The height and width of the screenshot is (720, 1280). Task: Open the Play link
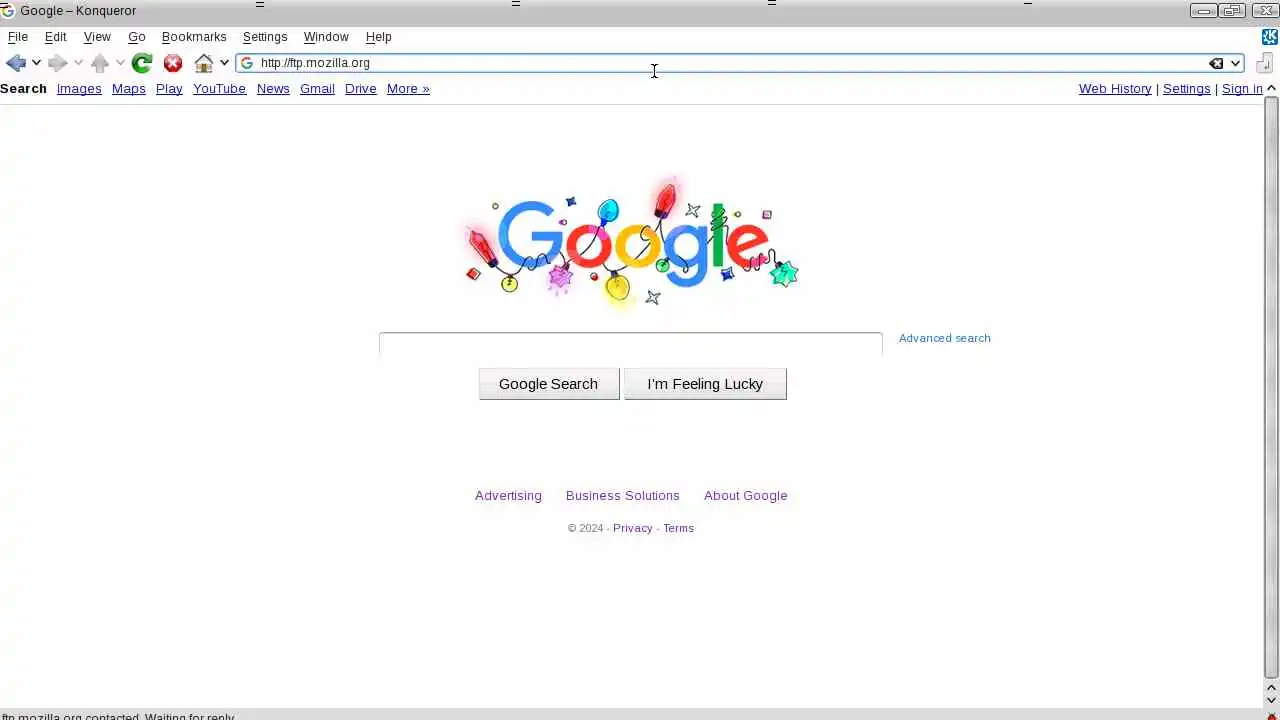(169, 89)
